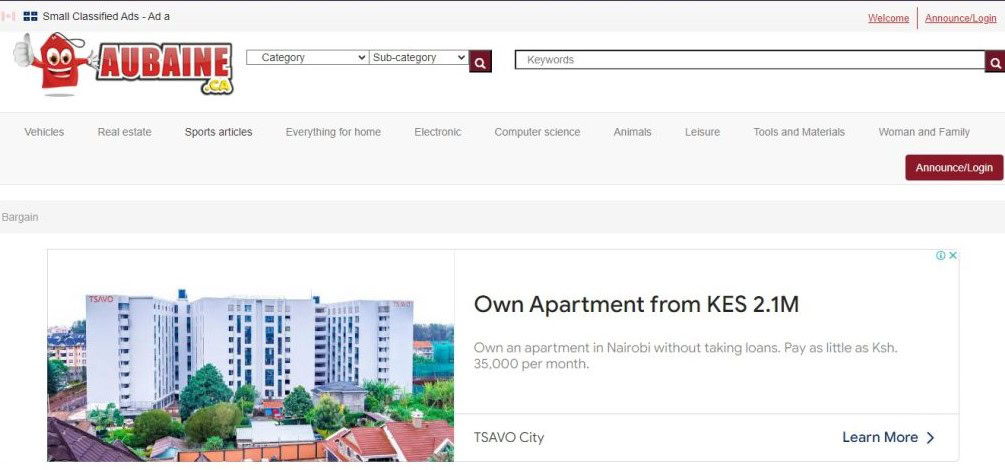Click the keyword search magnifier icon
Image resolution: width=1005 pixels, height=470 pixels.
pos(995,62)
